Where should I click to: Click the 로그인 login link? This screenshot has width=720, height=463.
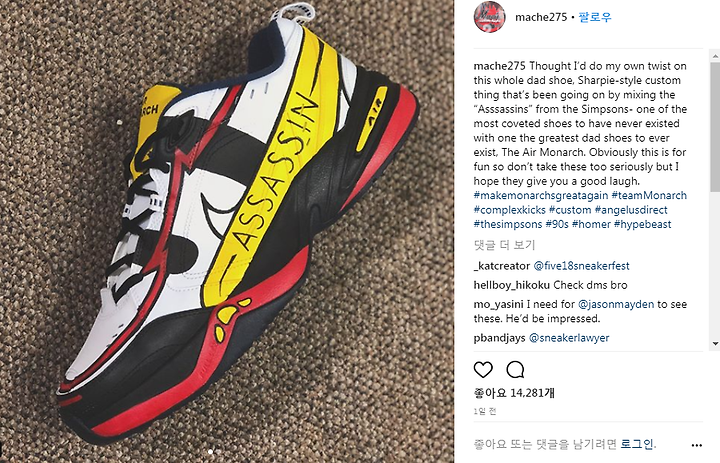636,444
